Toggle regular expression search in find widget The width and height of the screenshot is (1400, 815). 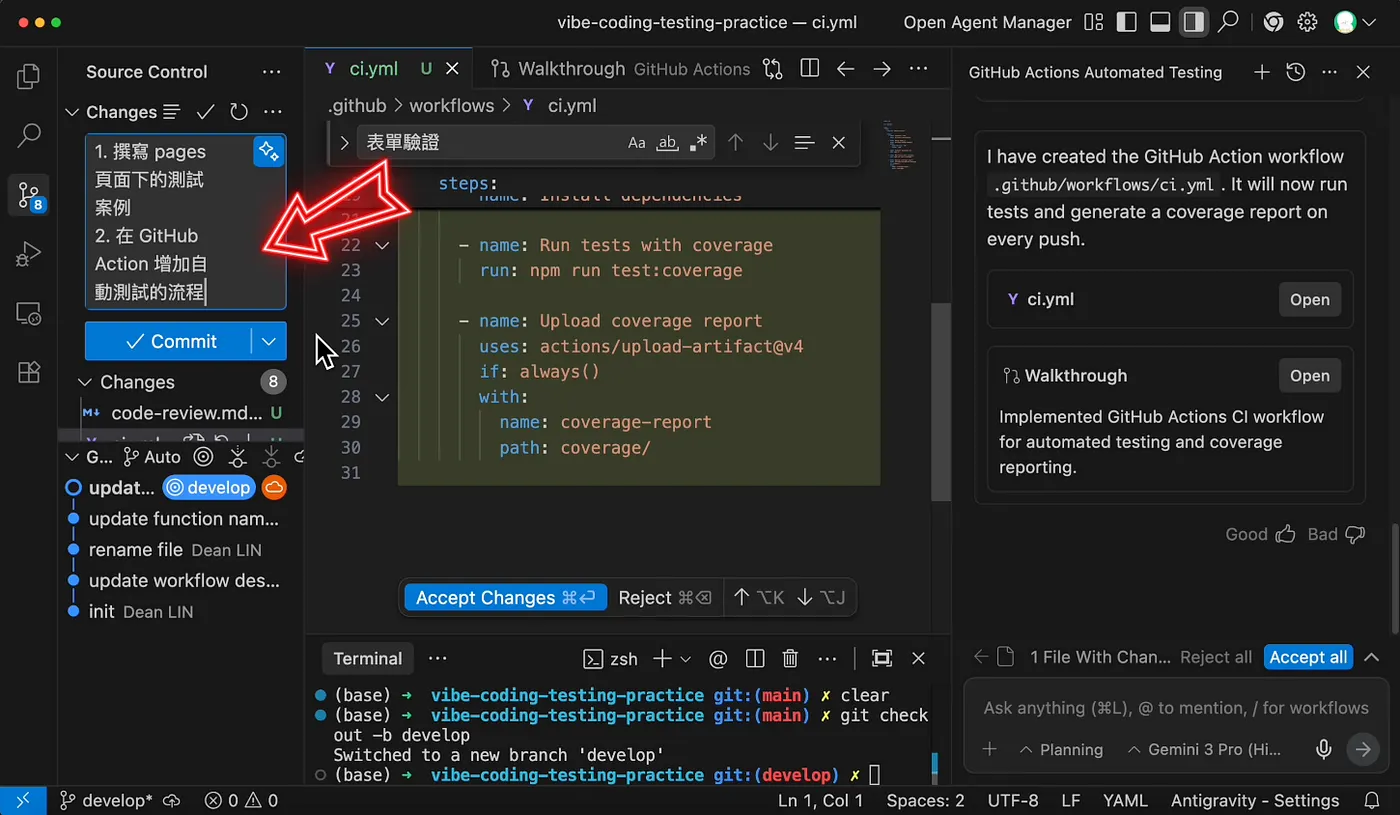(698, 143)
